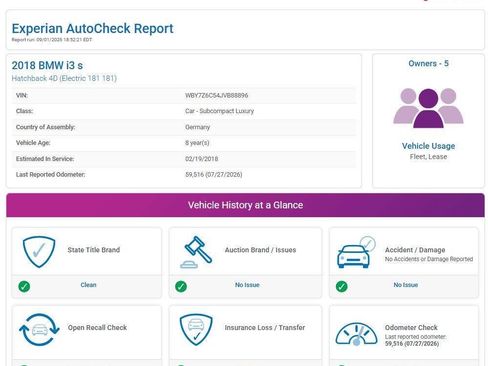The image size is (488, 366).
Task: Click the Experian AutoCheck Report title
Action: [x=92, y=28]
